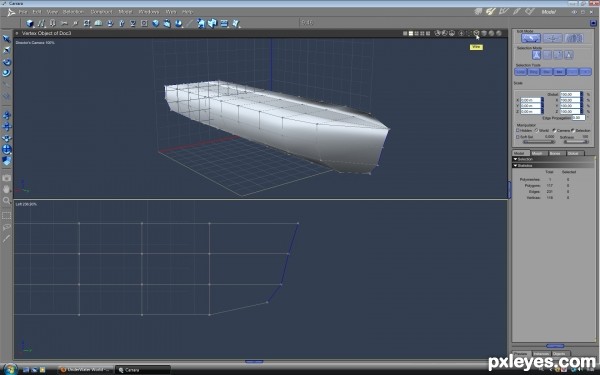Collapse the Selection section triangle

click(x=515, y=159)
